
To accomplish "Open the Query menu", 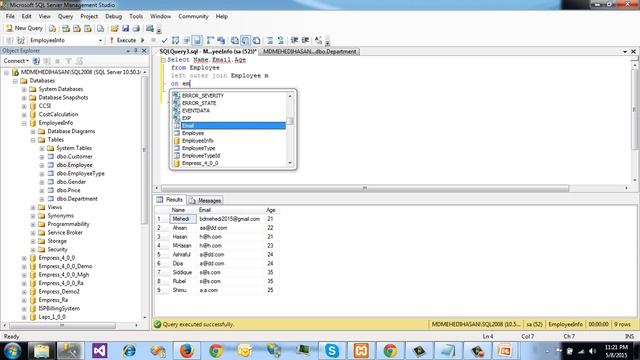I will (x=65, y=16).
